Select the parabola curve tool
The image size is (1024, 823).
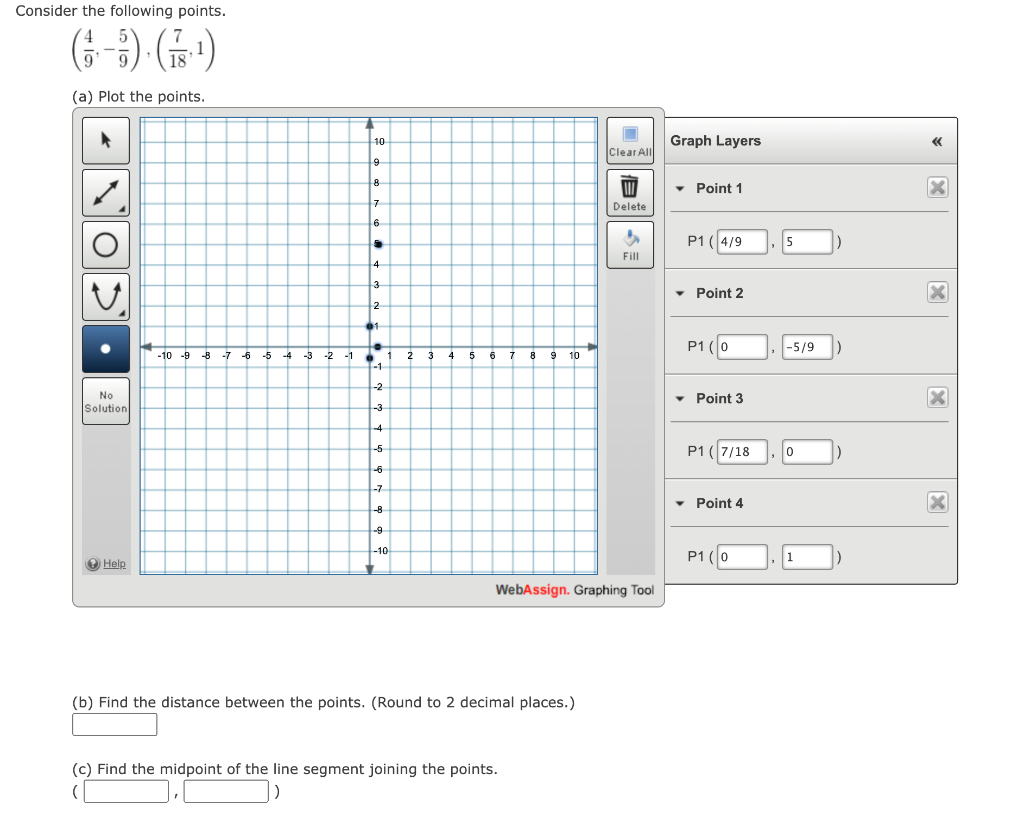click(105, 296)
